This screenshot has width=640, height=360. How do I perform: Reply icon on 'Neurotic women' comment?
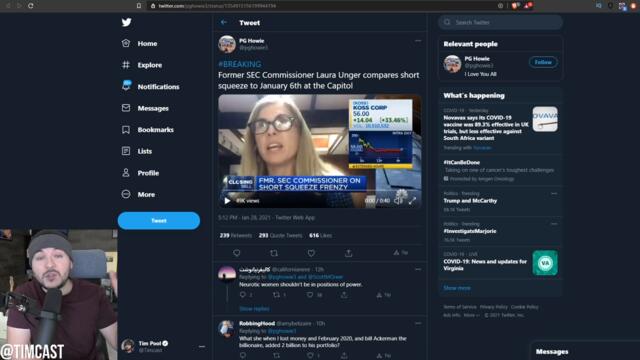[243, 295]
